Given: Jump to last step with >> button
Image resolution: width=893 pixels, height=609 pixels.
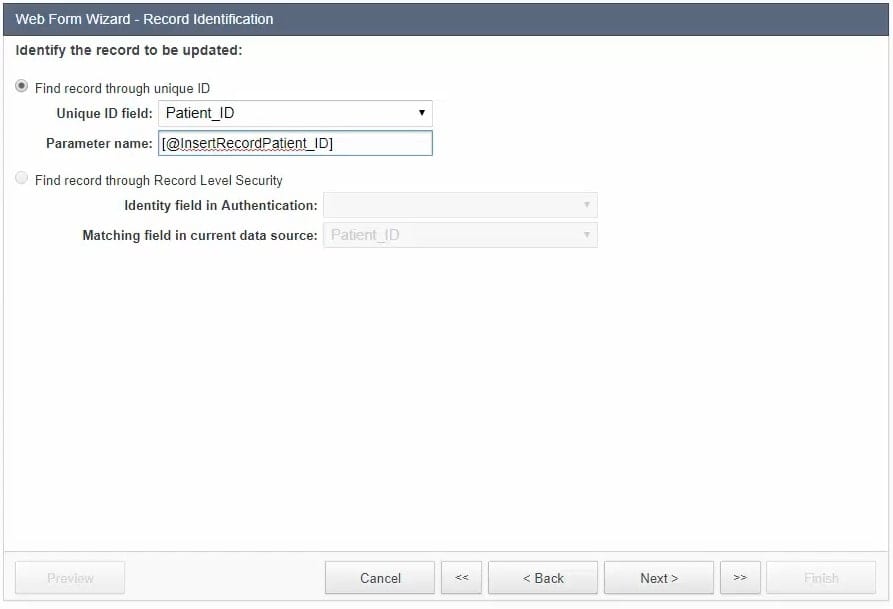Looking at the screenshot, I should coord(740,578).
